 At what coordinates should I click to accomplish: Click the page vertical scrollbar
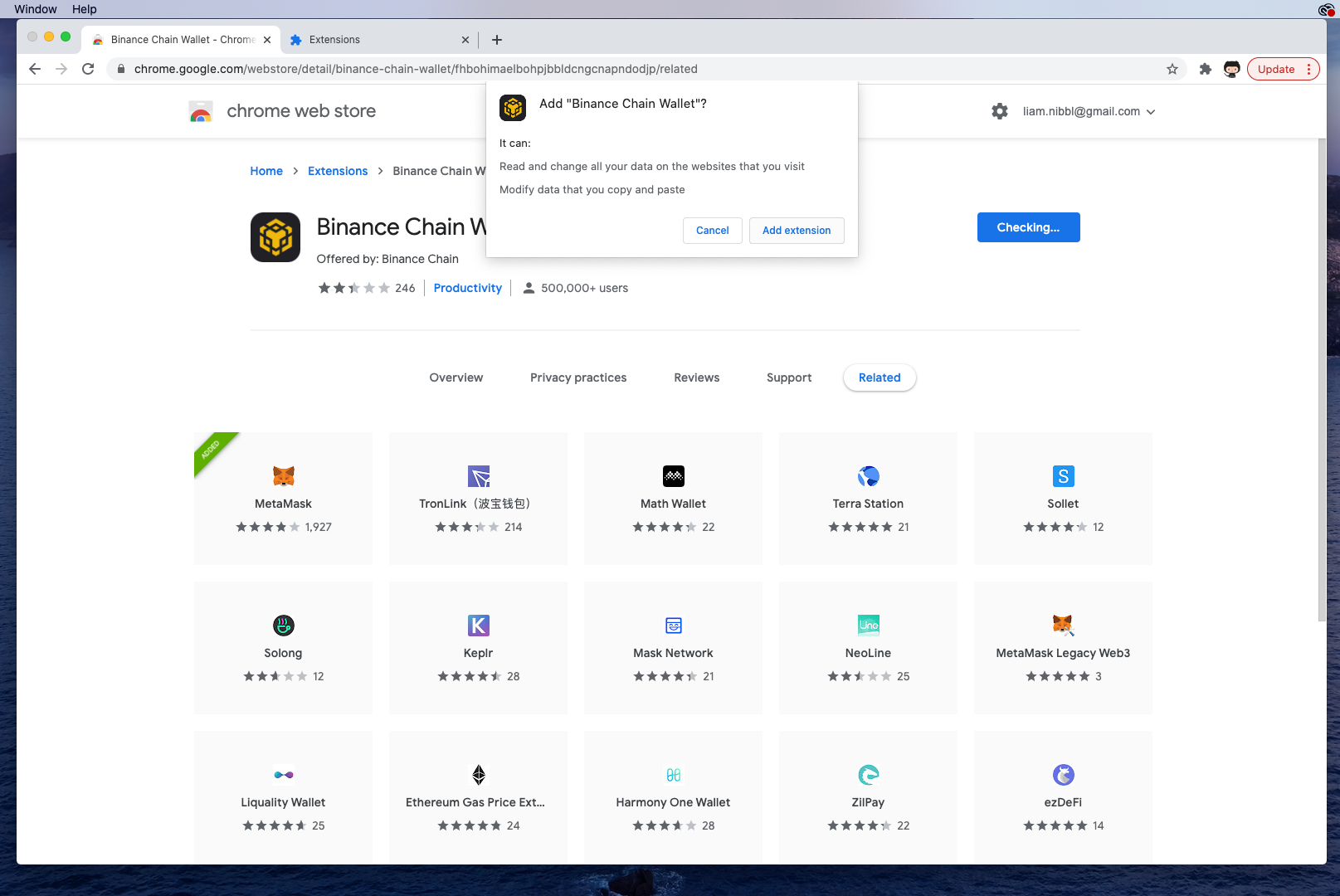tap(1322, 380)
